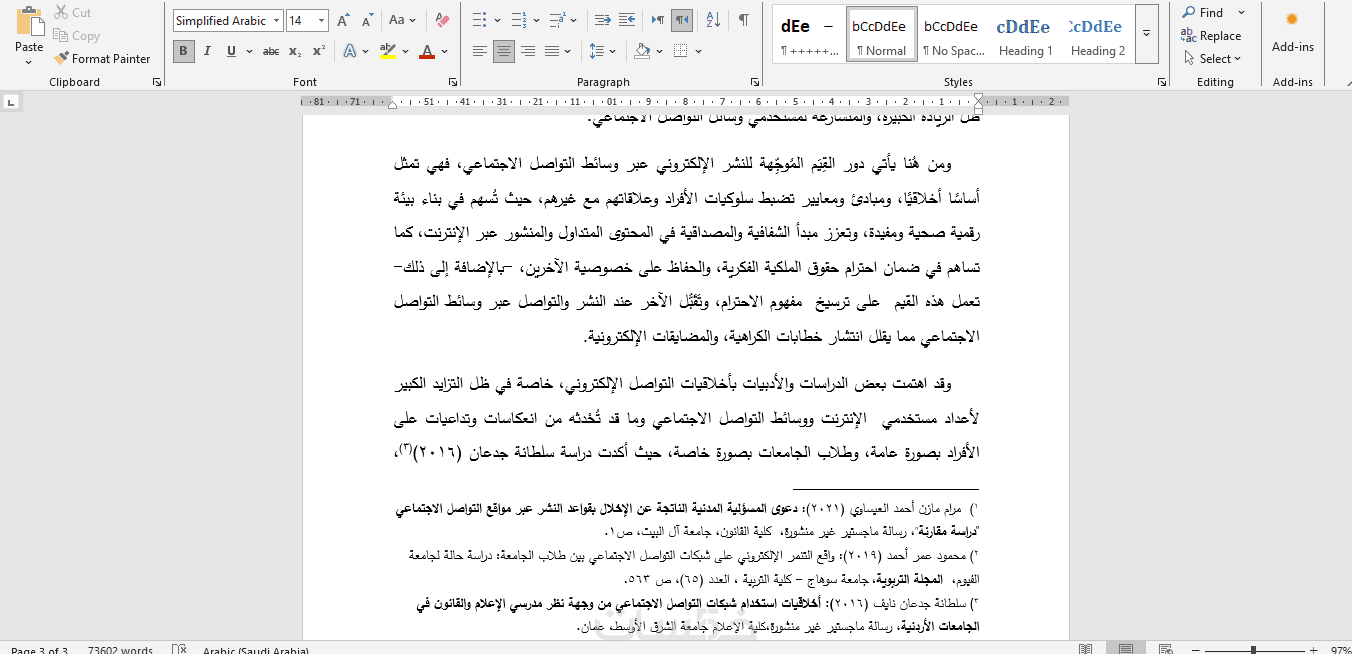
Task: Click the Format Painter tool
Action: point(102,59)
